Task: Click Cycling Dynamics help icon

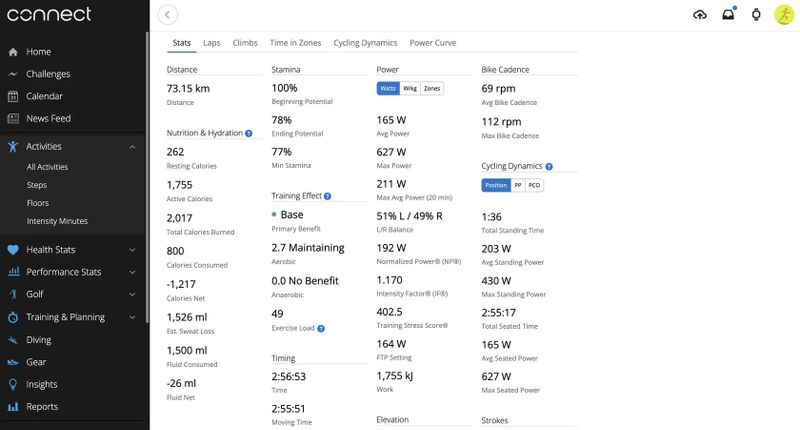Action: tap(549, 166)
